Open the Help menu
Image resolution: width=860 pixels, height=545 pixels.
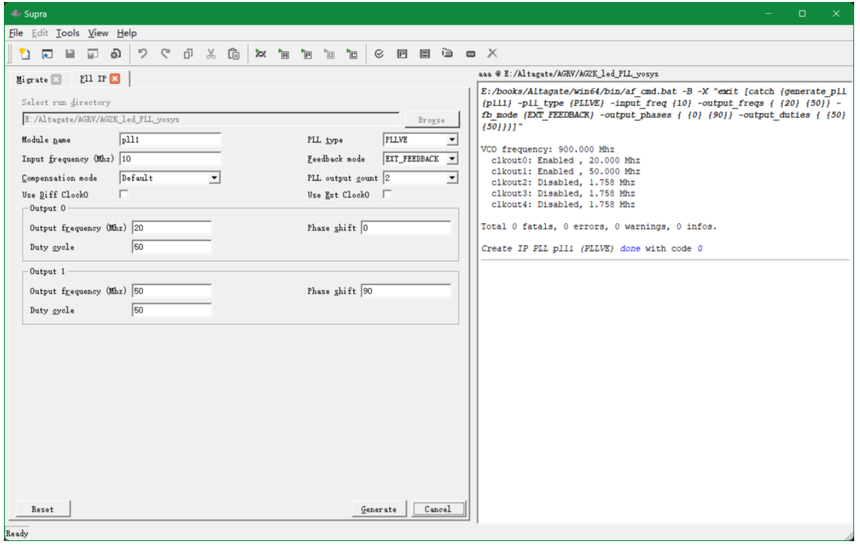click(127, 33)
